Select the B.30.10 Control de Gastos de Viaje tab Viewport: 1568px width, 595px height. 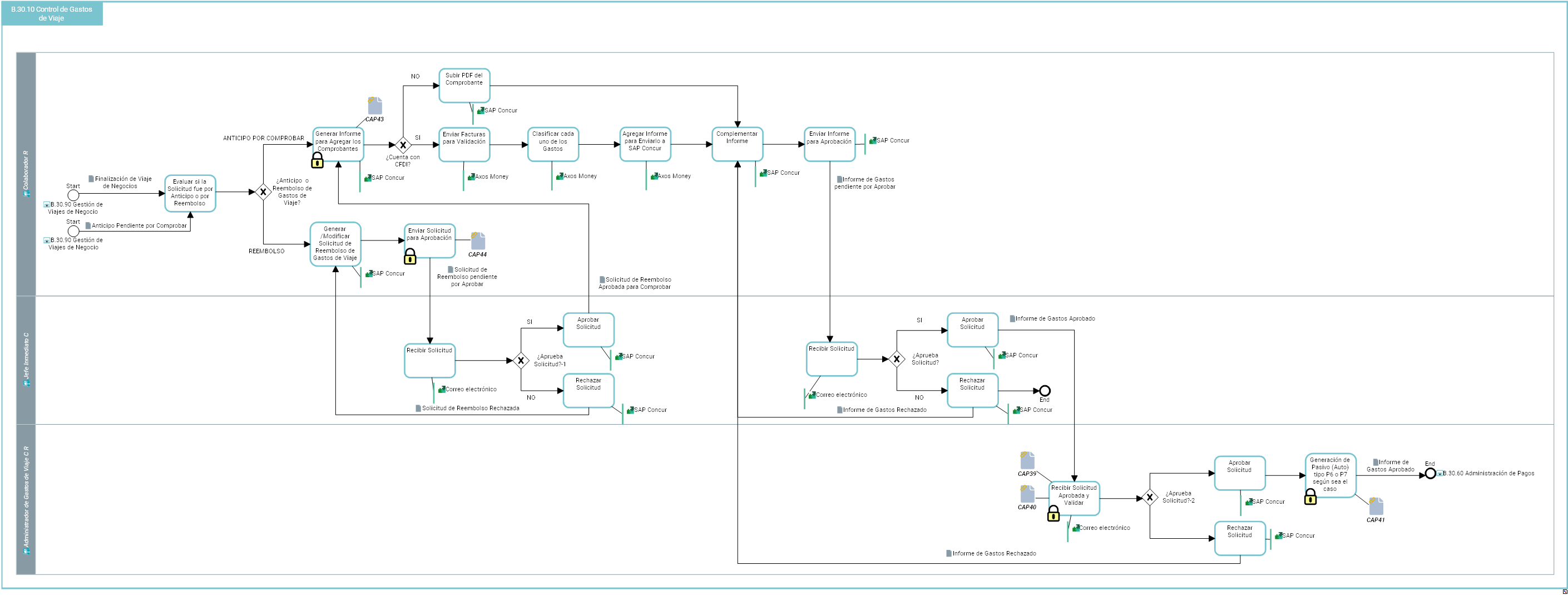[x=52, y=13]
